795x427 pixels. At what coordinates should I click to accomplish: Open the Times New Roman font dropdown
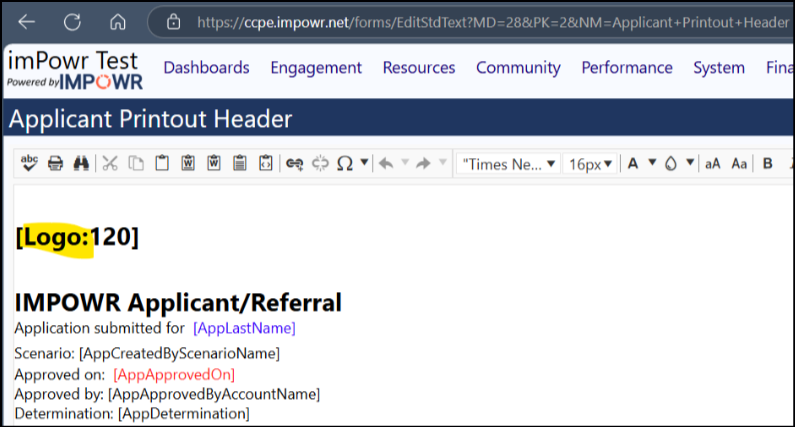click(x=509, y=164)
